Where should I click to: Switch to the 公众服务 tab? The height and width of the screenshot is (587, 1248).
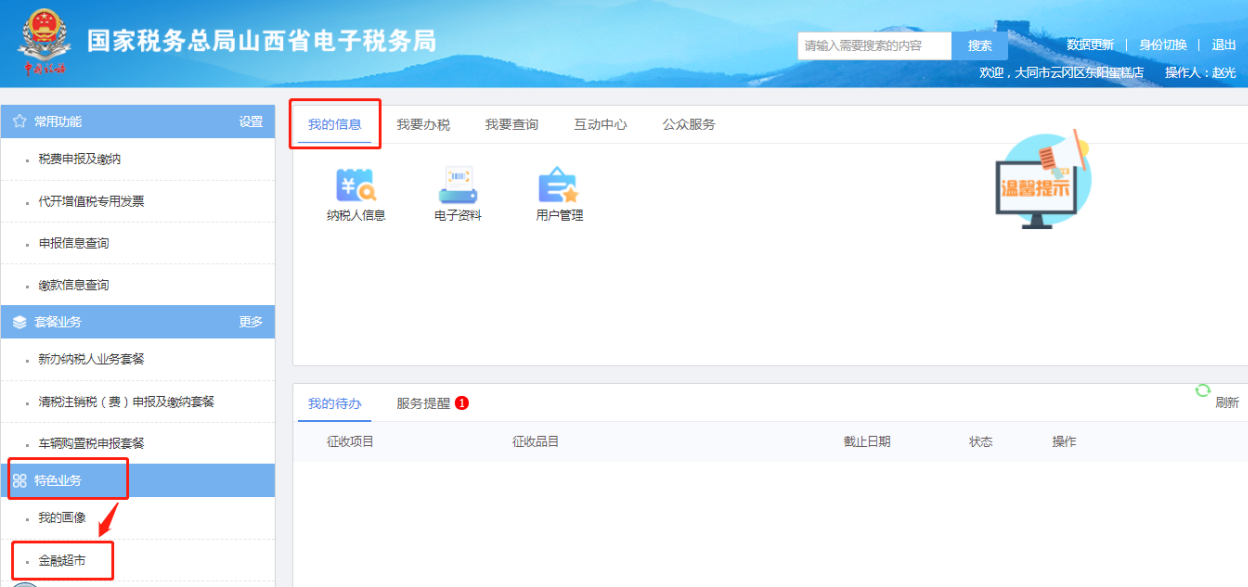click(x=689, y=124)
